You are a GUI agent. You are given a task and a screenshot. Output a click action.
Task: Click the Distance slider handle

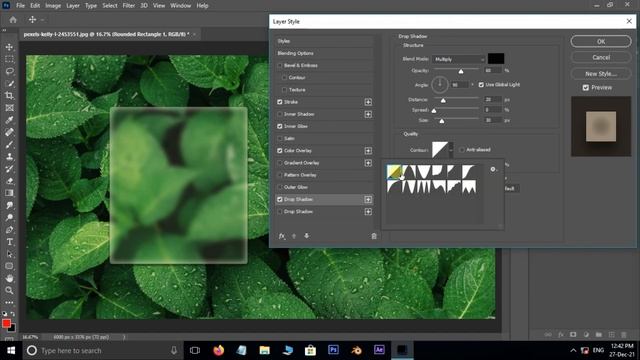tap(443, 100)
